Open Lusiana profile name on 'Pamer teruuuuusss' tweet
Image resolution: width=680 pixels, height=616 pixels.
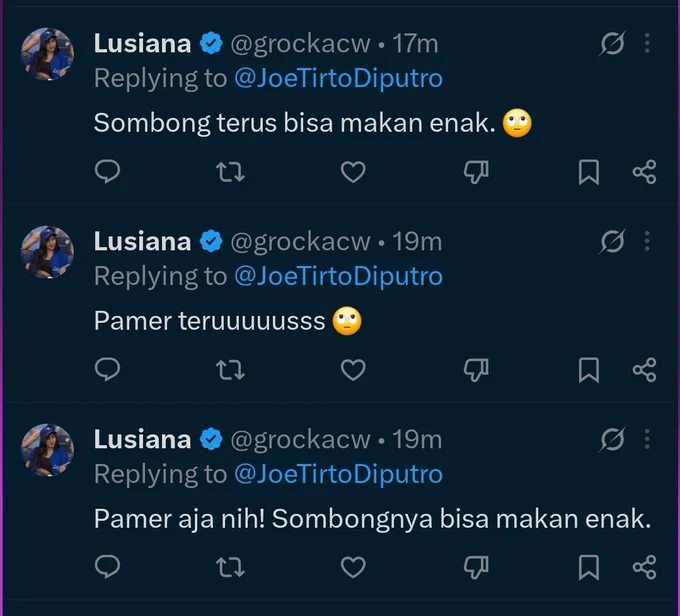click(x=142, y=241)
